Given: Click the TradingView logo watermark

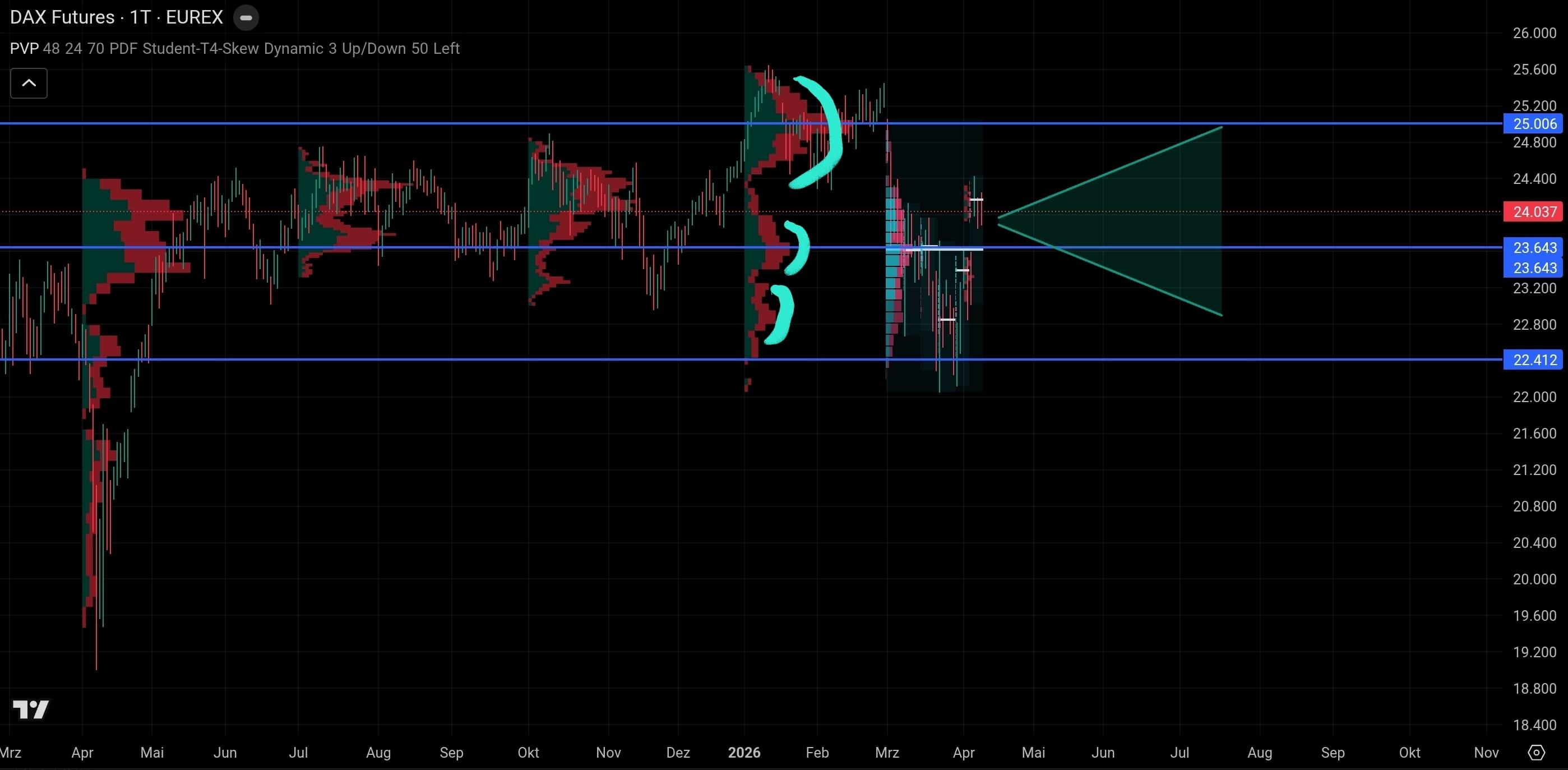Looking at the screenshot, I should (30, 709).
